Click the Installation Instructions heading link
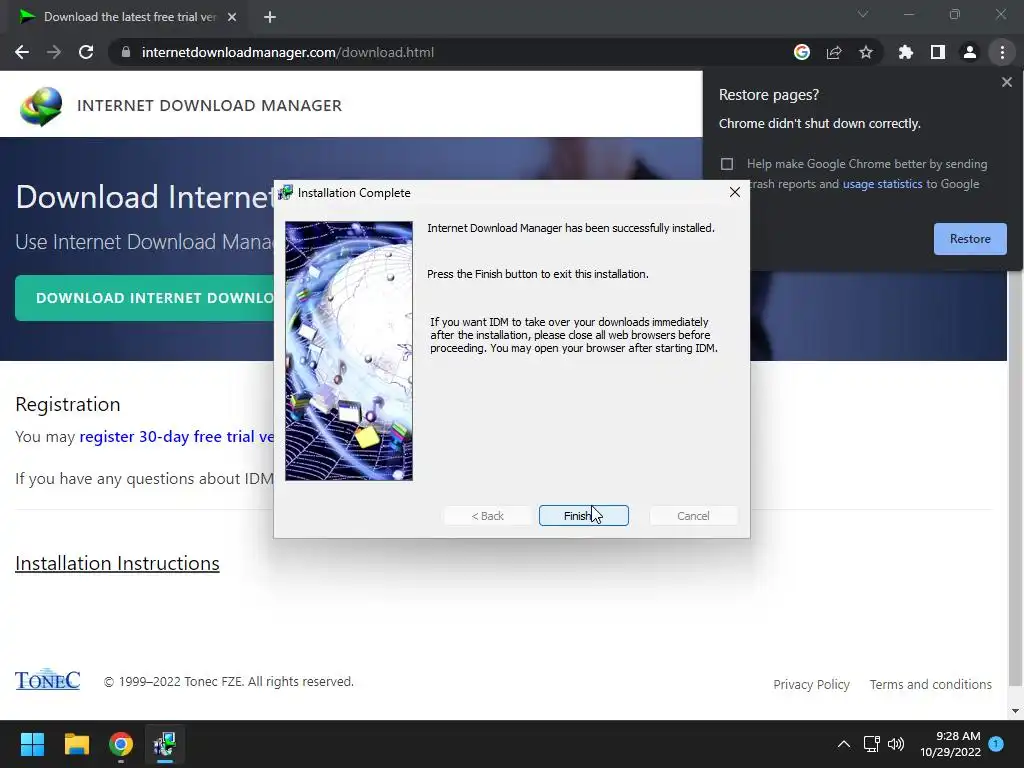Viewport: 1024px width, 768px height. click(x=117, y=563)
